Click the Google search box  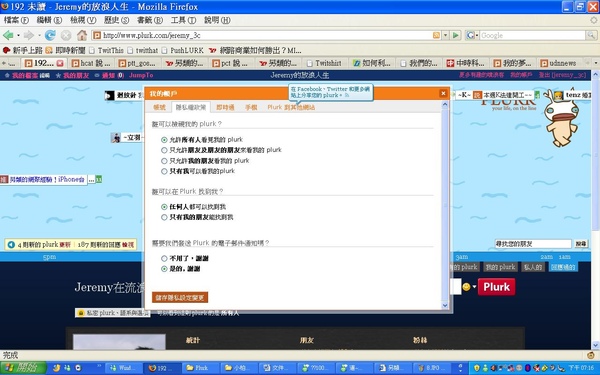tap(532, 35)
